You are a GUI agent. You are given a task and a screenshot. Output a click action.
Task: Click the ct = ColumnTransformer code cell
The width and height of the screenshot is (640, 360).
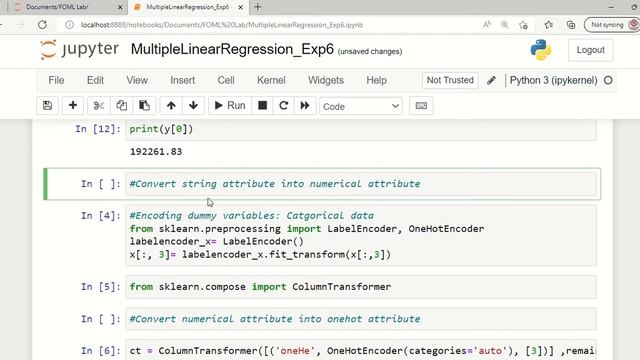(x=361, y=350)
